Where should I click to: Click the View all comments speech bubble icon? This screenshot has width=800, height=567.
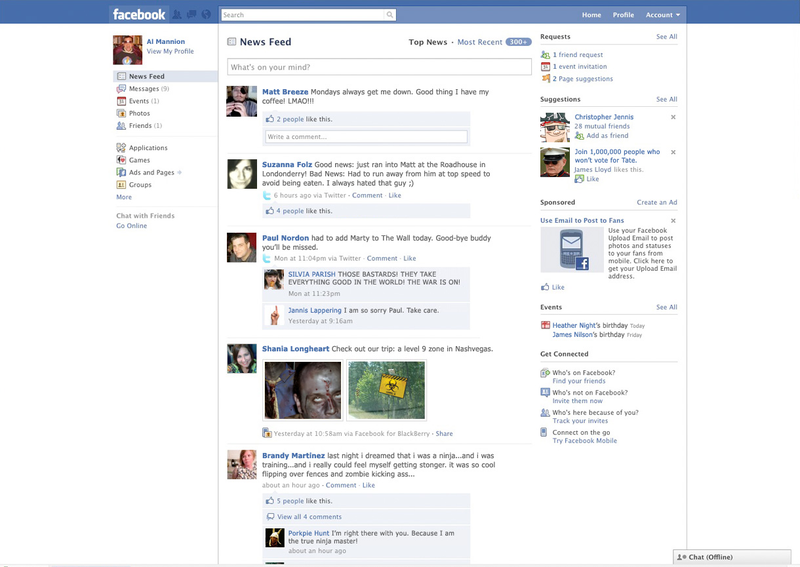coord(270,516)
